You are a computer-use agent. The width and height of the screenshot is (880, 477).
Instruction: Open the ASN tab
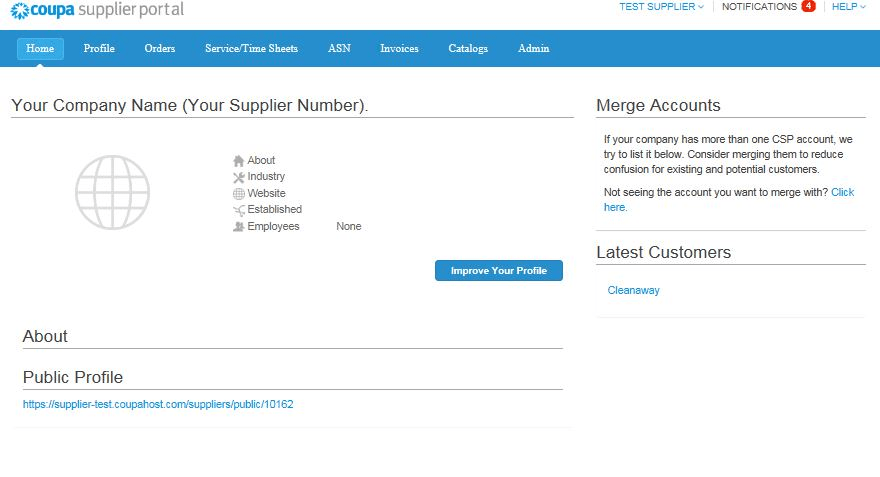click(339, 49)
